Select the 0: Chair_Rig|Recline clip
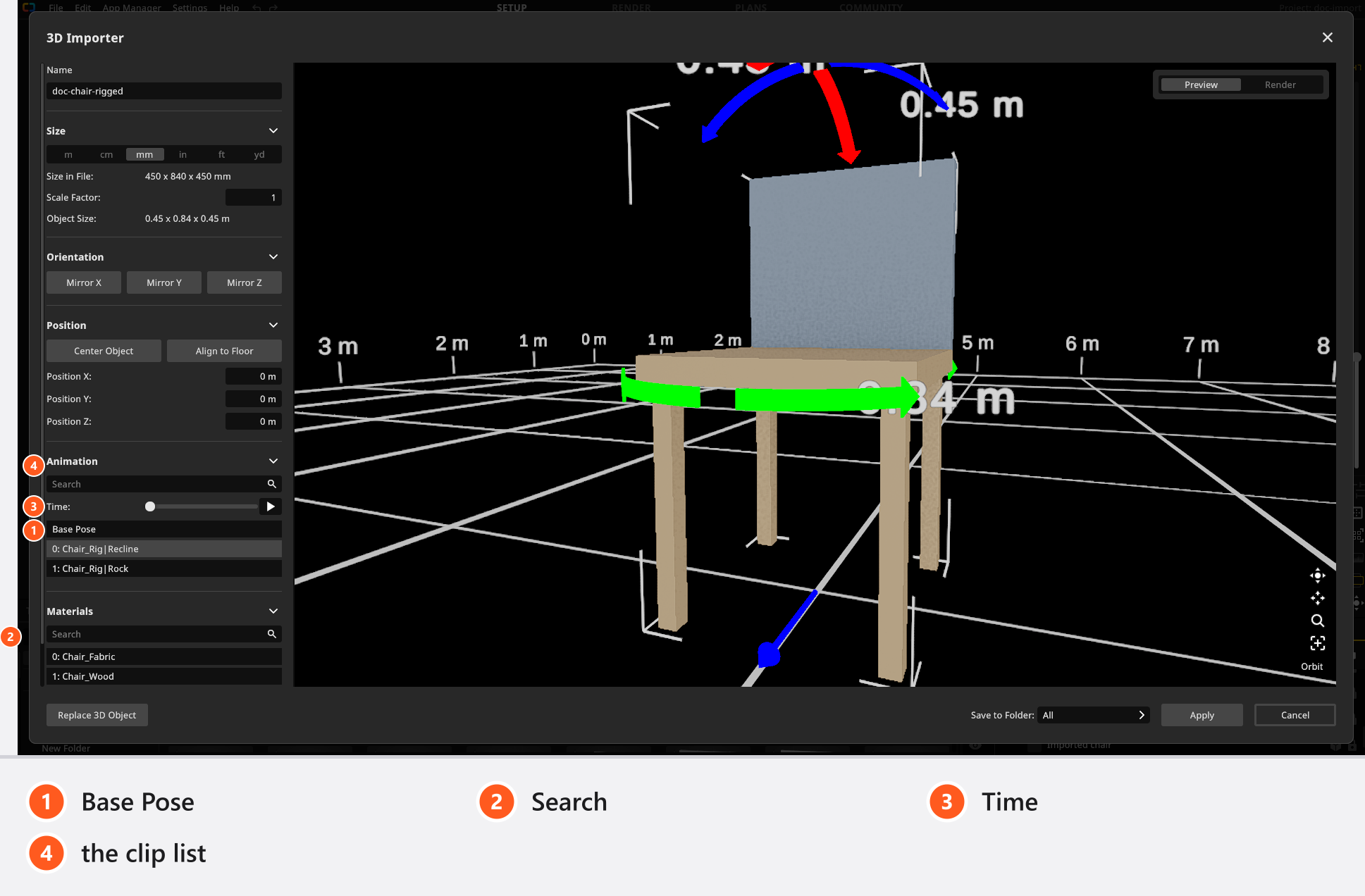 coord(164,549)
